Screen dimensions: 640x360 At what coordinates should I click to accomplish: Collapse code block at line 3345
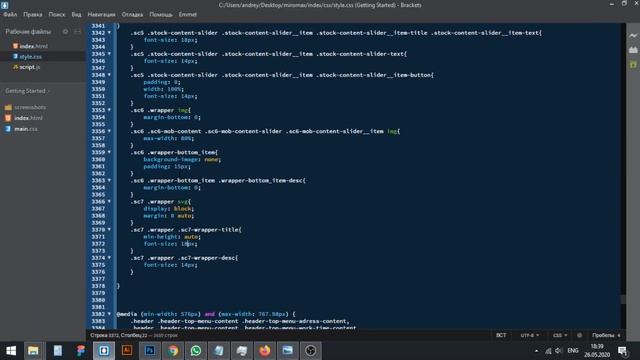click(109, 54)
